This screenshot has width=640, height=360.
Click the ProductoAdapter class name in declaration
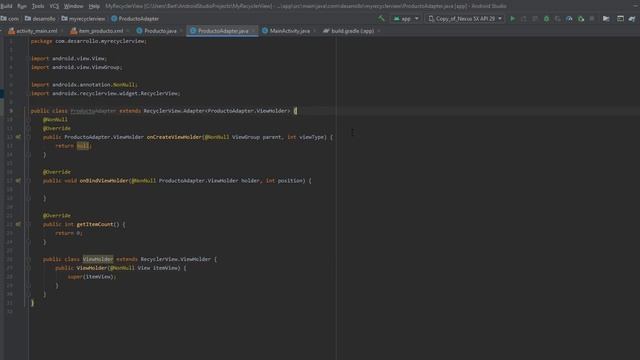point(93,111)
